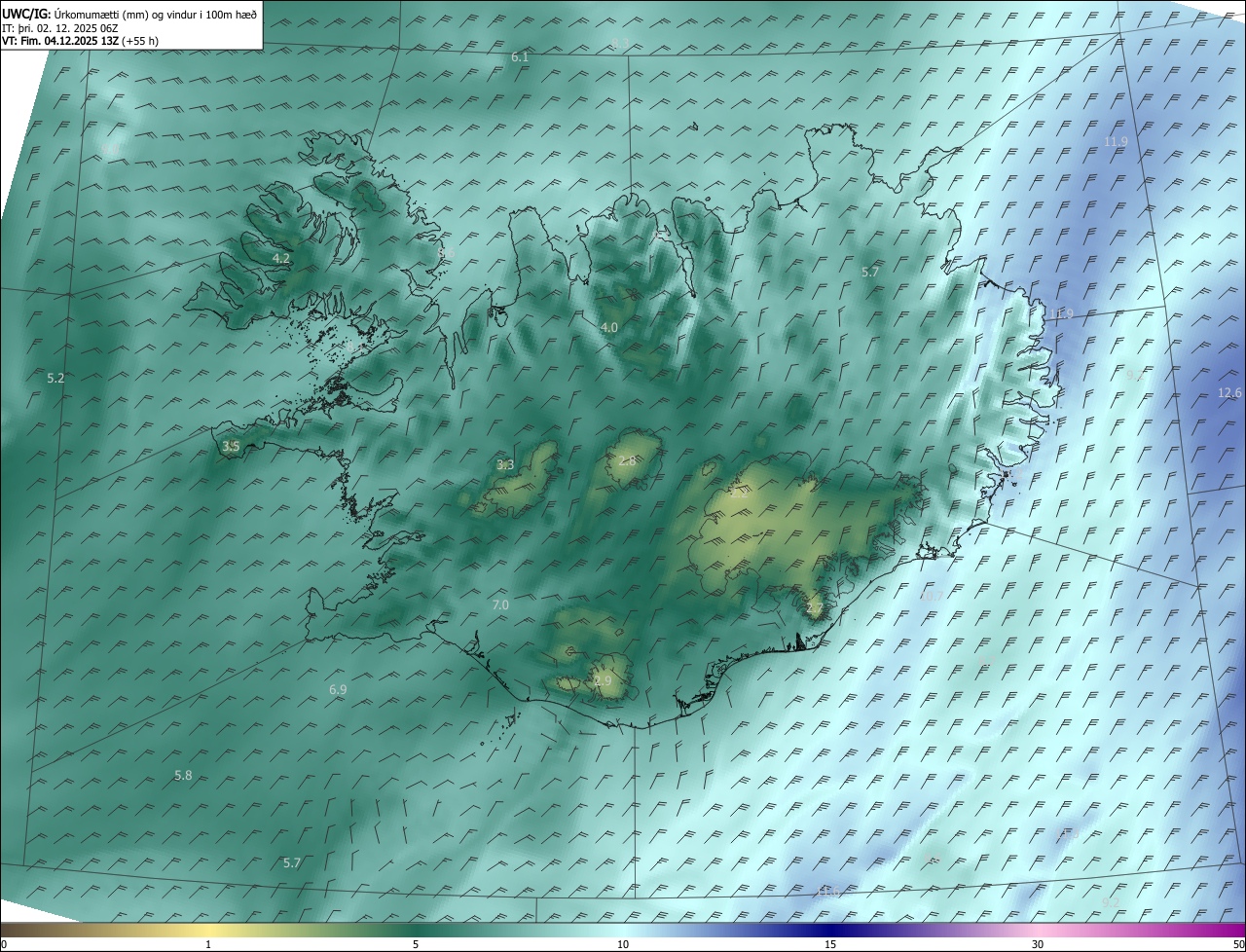Select the 6.1 value label north of Iceland

(x=520, y=57)
